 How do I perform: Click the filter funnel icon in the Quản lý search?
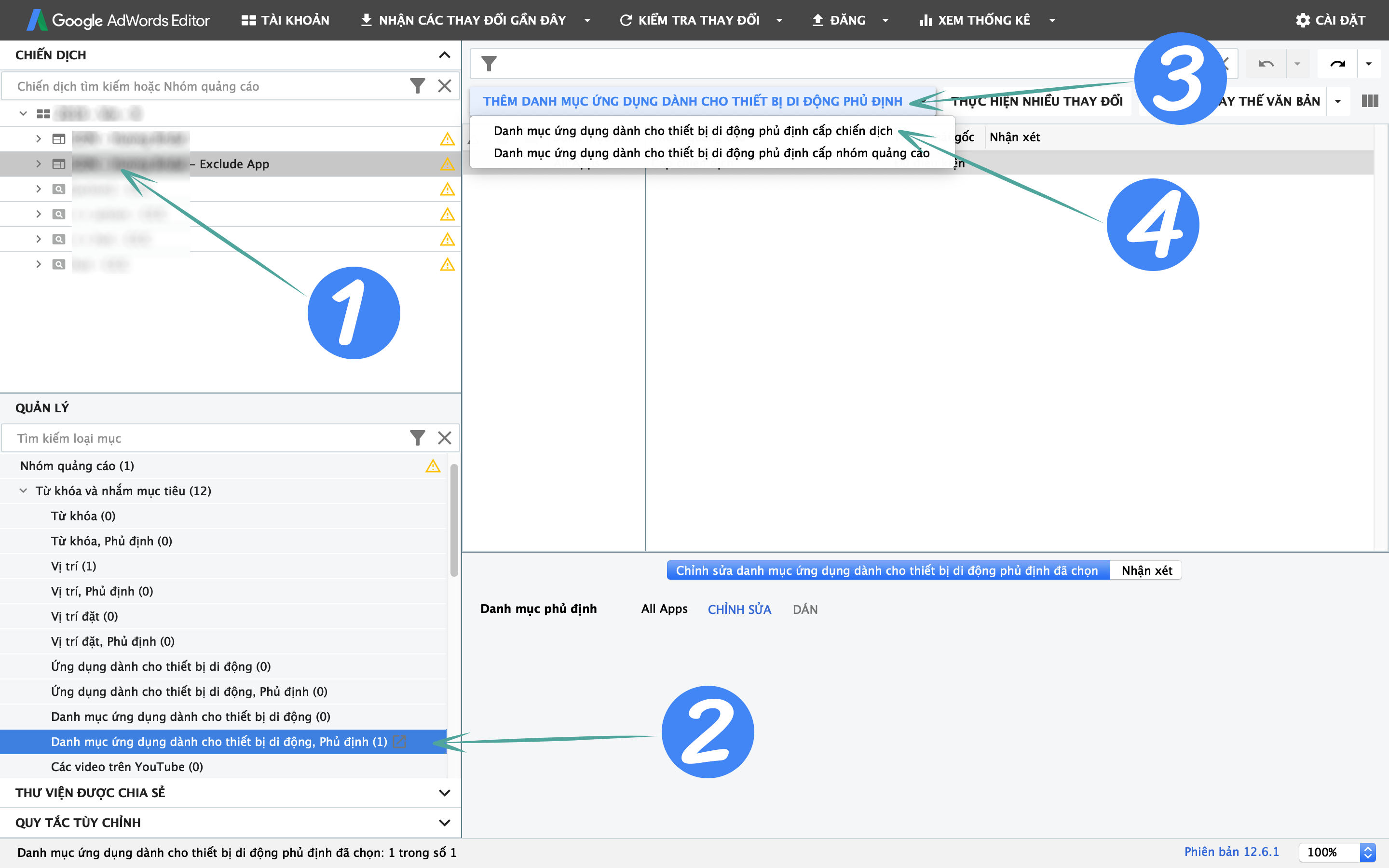417,438
